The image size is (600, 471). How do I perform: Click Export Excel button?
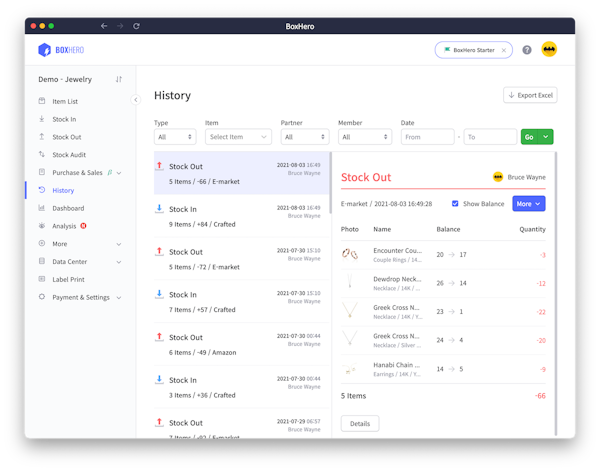click(x=530, y=95)
